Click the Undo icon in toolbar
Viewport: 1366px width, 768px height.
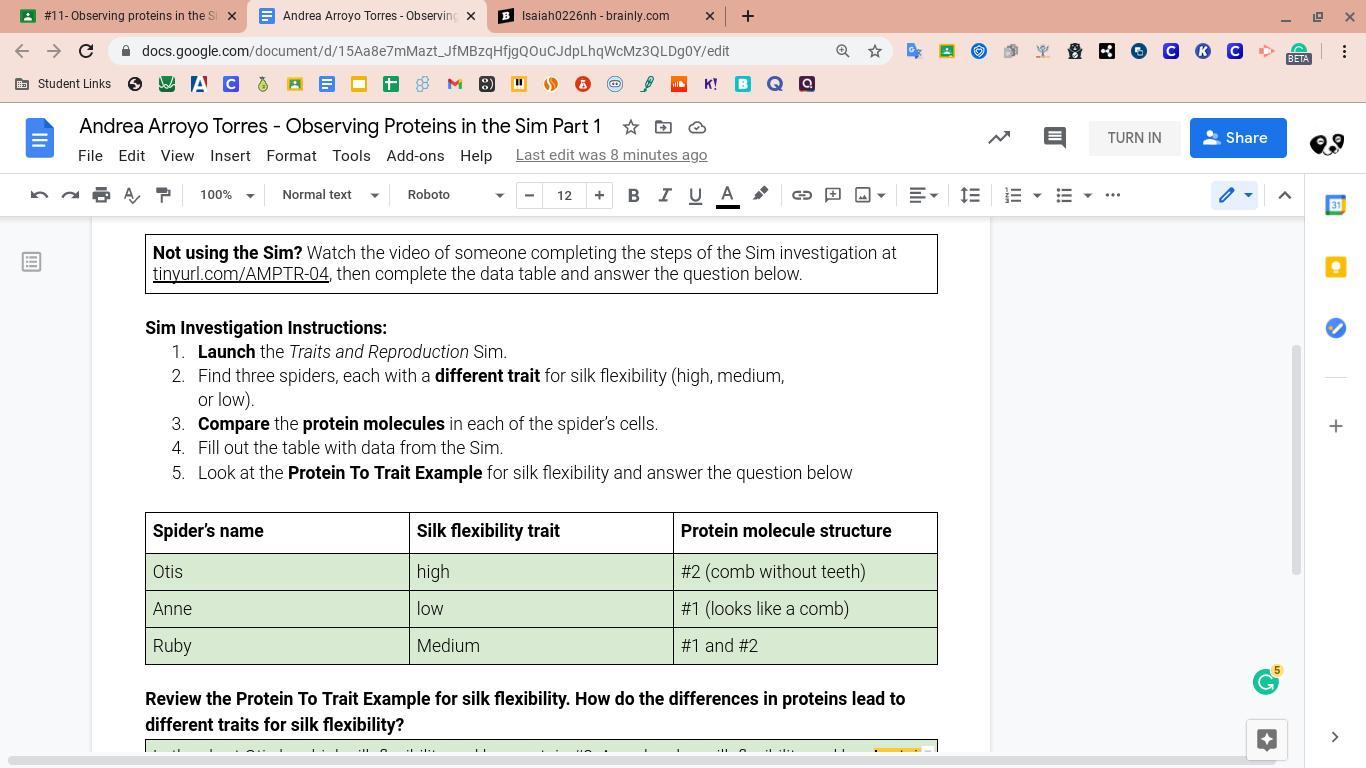(39, 195)
